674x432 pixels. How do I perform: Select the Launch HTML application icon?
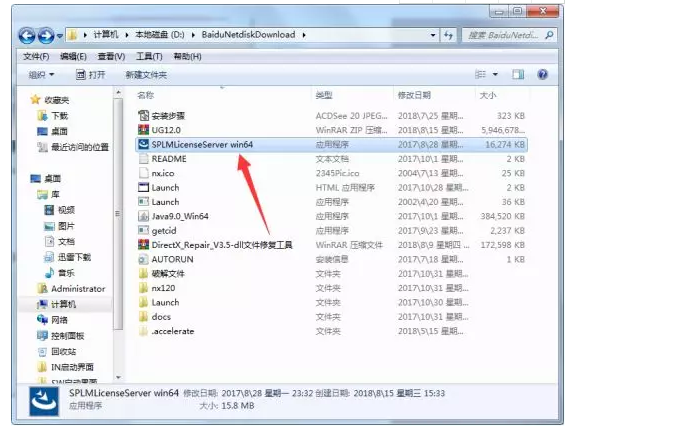point(143,187)
